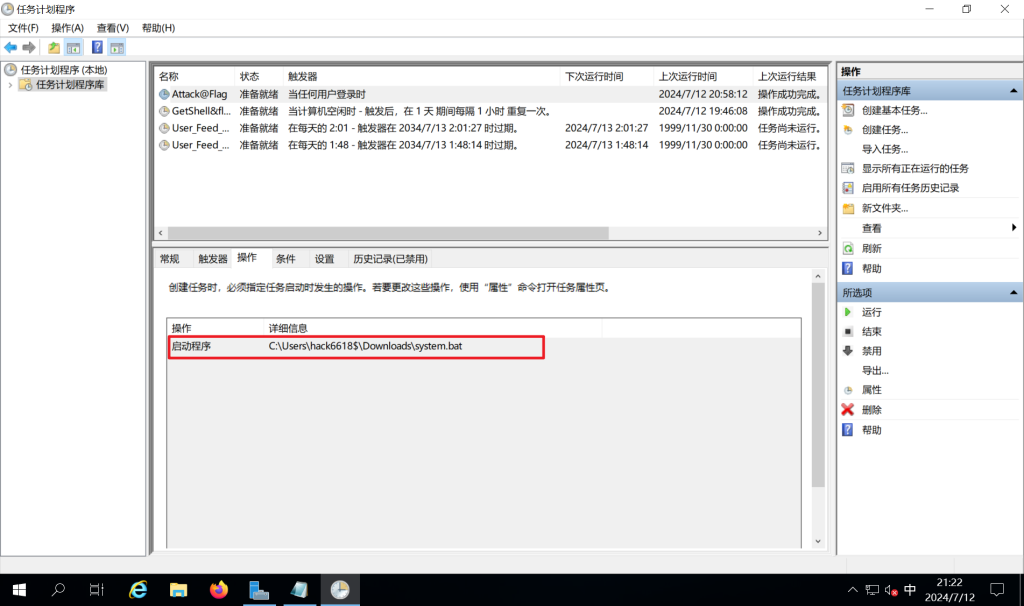Click the show/hide console tree toolbar icon
Screen dimensions: 1024x606
click(73, 47)
